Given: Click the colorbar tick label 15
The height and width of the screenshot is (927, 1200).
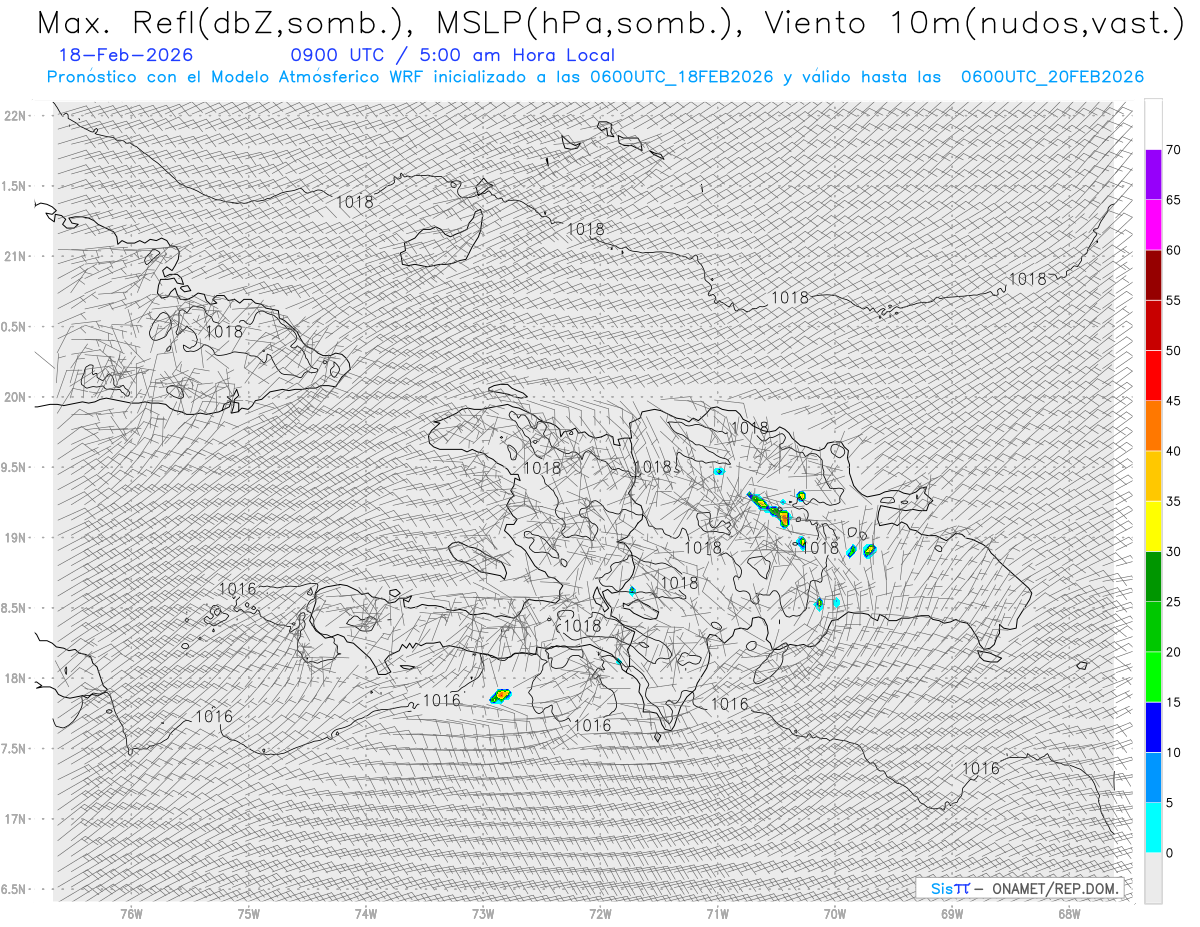Looking at the screenshot, I should coord(1173,703).
